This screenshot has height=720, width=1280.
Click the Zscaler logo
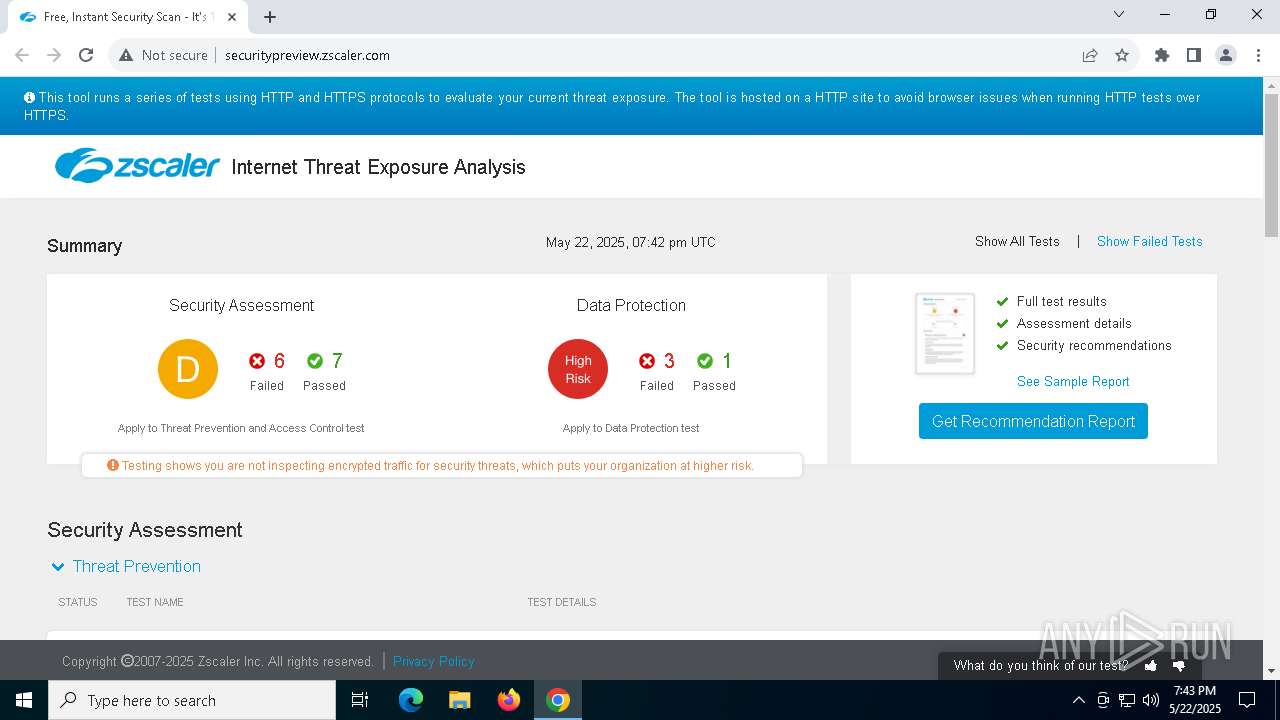click(137, 166)
